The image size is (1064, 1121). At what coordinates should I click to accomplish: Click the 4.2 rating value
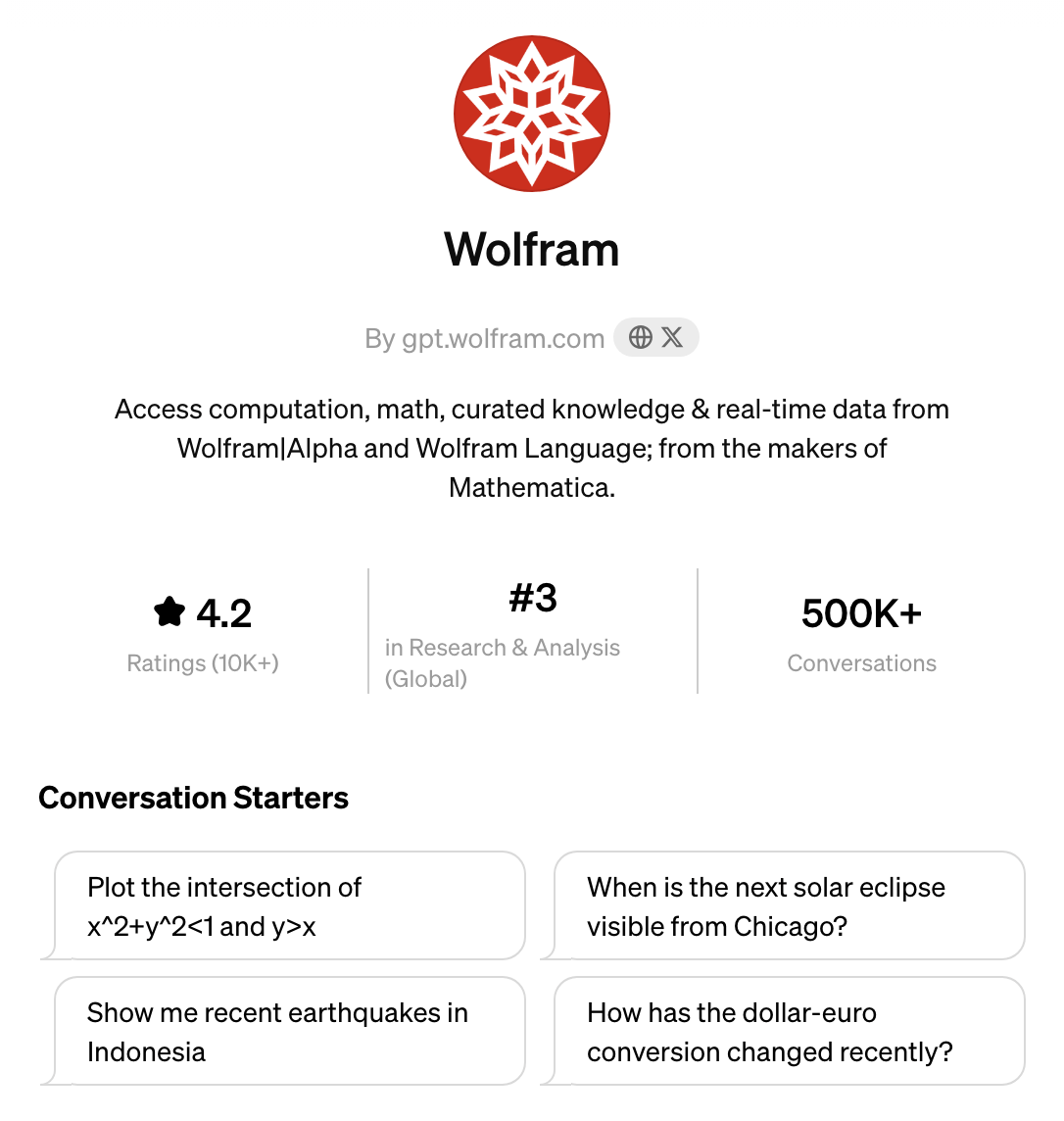(223, 613)
